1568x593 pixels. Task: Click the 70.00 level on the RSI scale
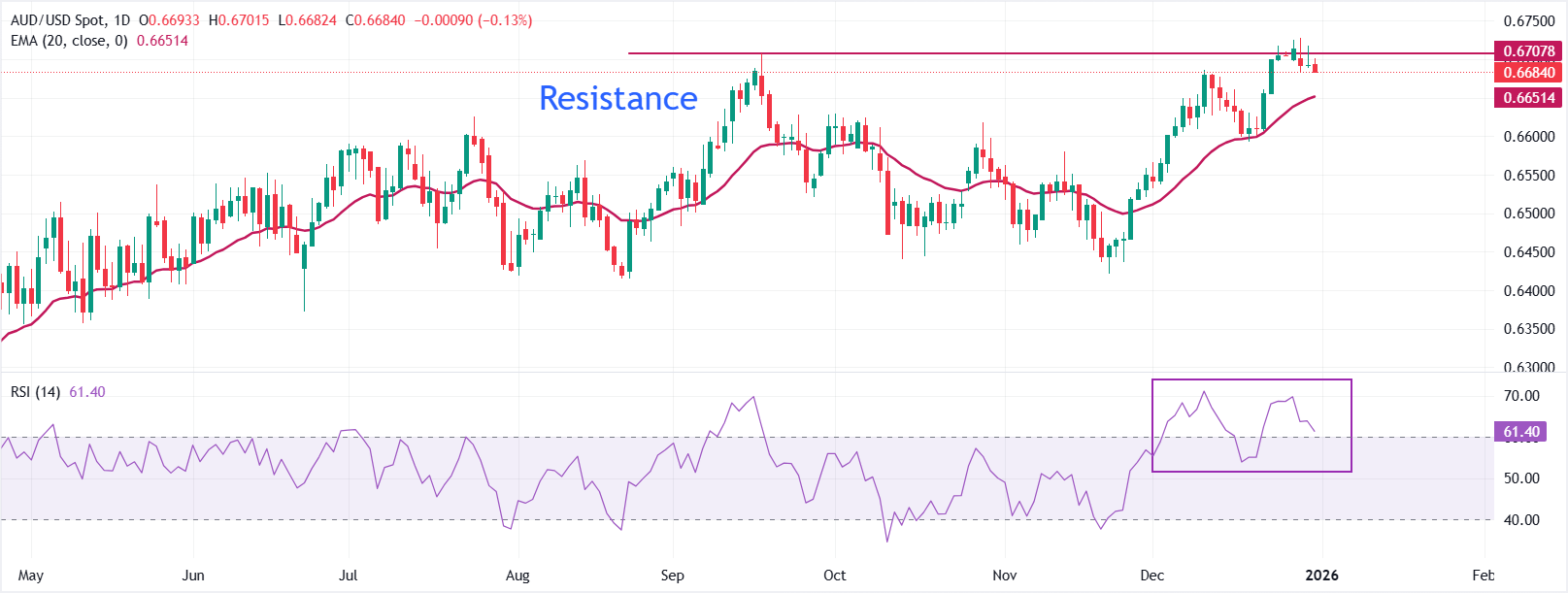point(1521,396)
